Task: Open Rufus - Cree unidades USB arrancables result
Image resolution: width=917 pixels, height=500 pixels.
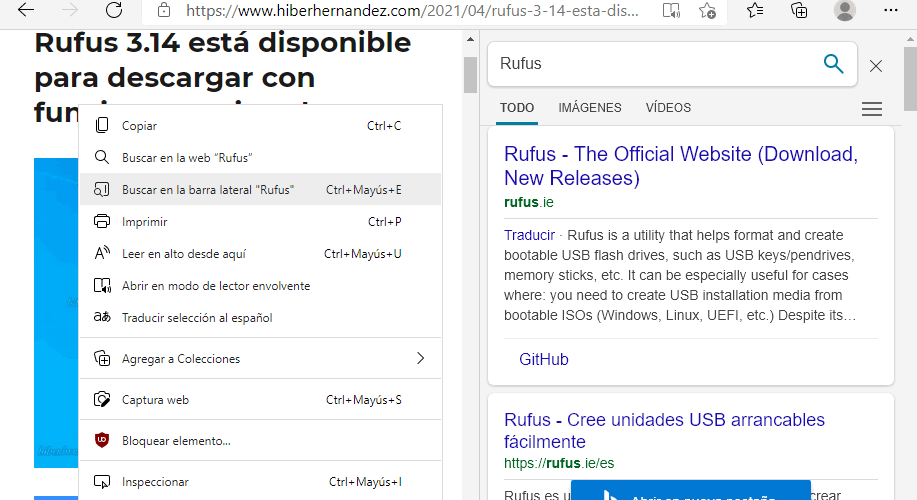Action: [x=664, y=430]
